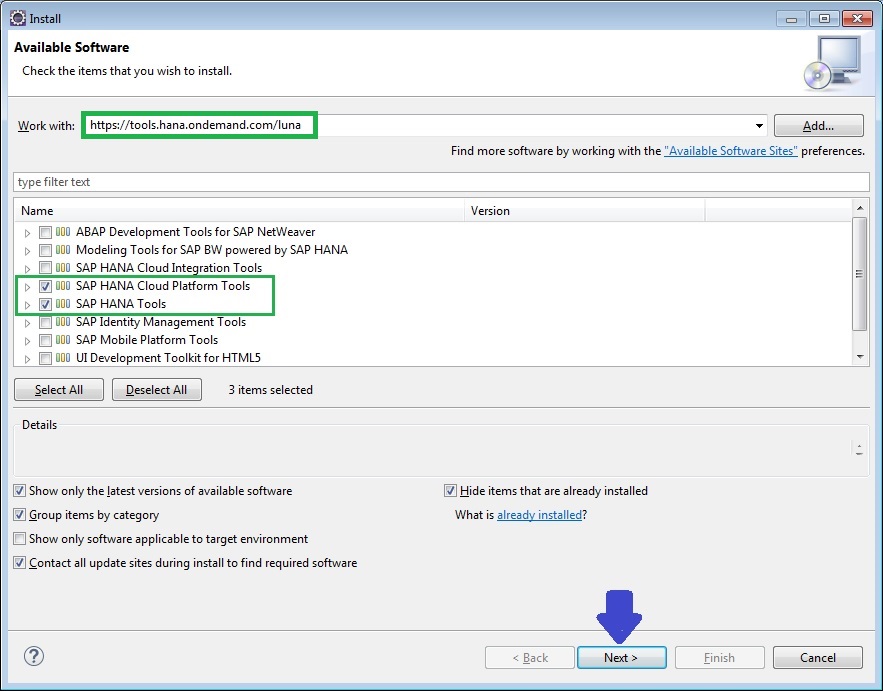
Task: Click the category icon beside SAP Identity Management Tools
Action: 63,322
